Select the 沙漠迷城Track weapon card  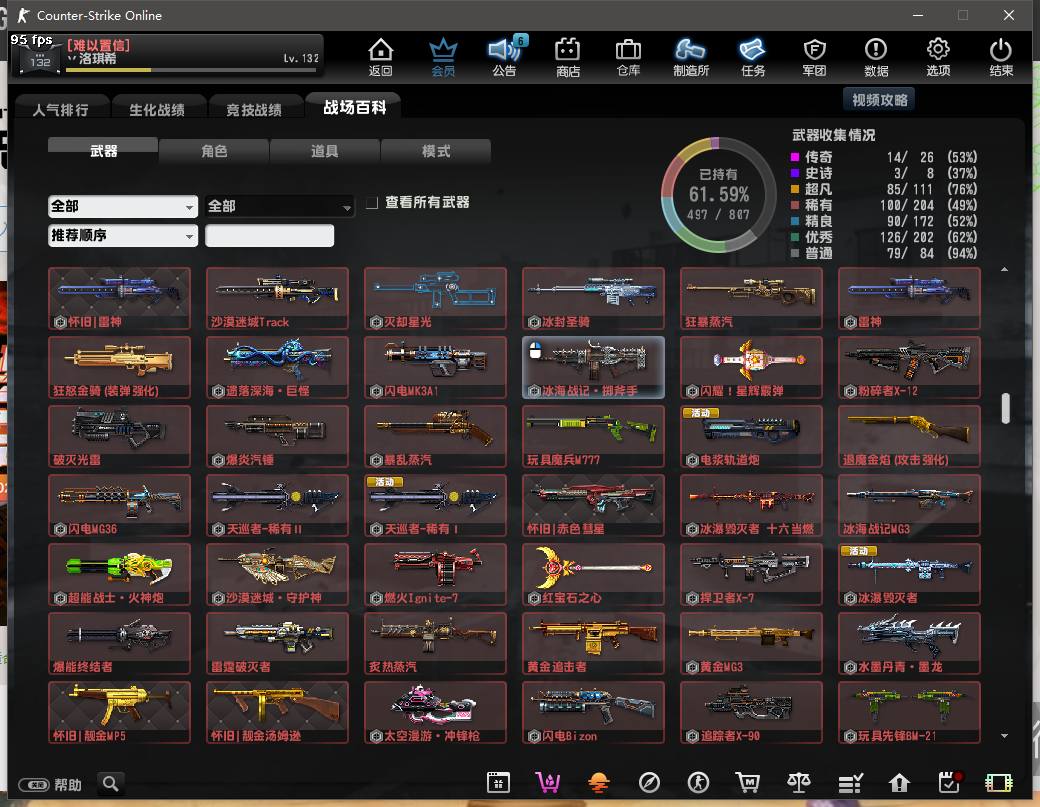(x=277, y=298)
